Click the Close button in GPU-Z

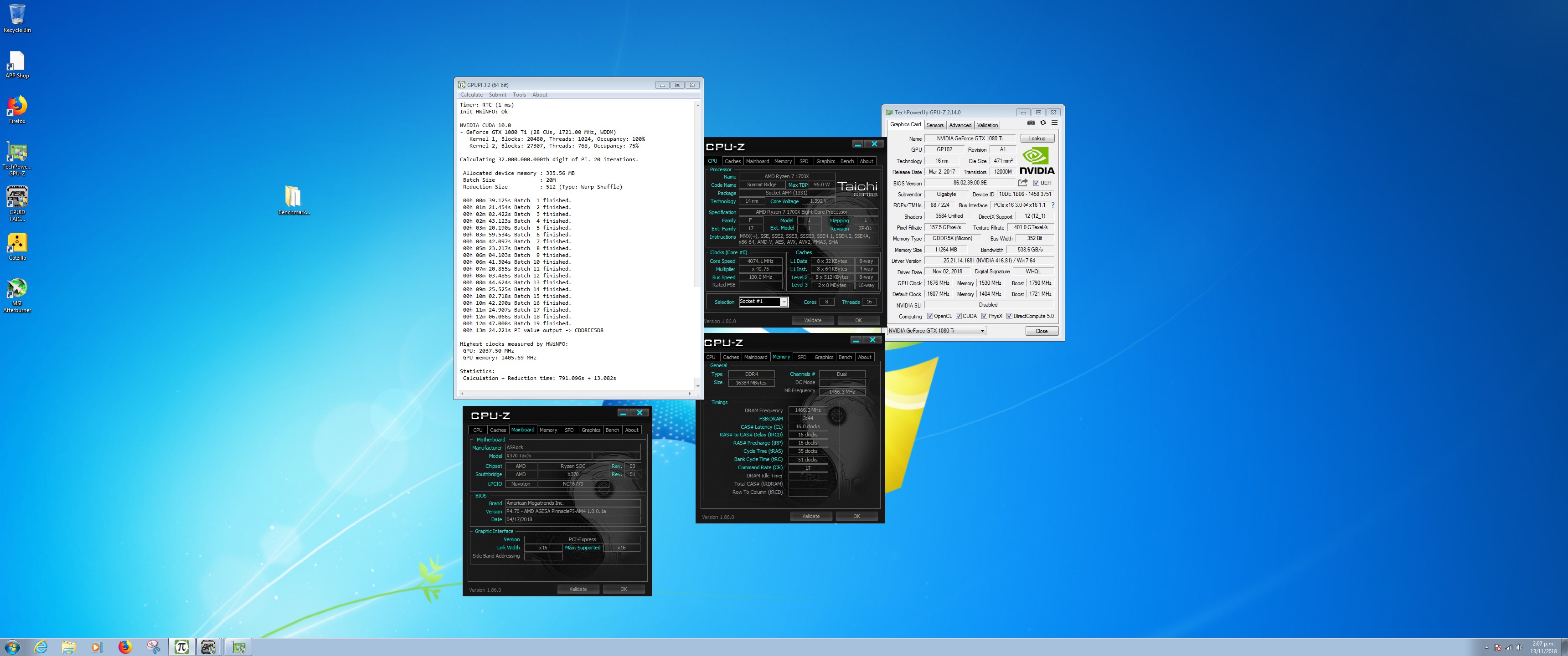pyautogui.click(x=1042, y=331)
